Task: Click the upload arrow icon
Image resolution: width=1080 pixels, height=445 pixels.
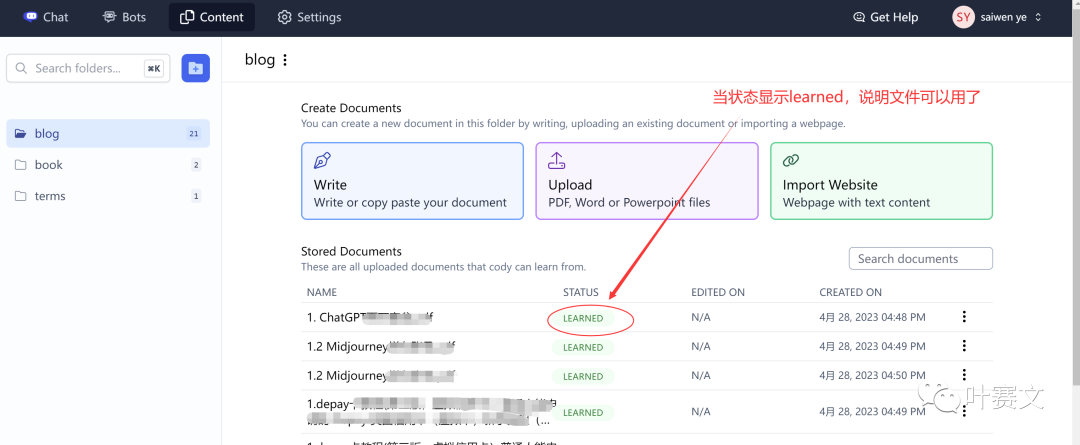Action: click(x=557, y=161)
